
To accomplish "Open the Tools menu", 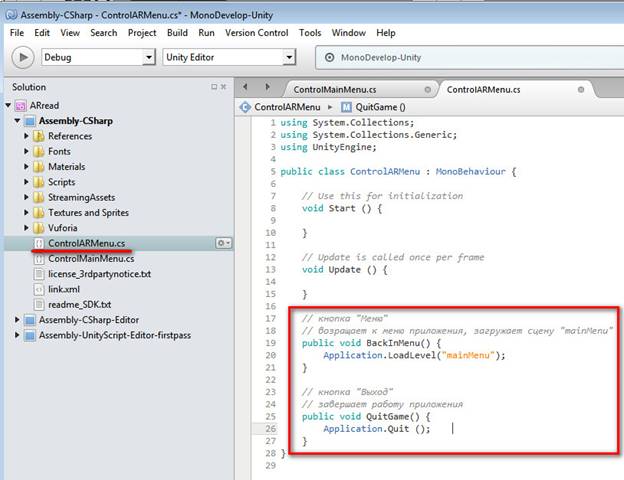I will point(310,33).
